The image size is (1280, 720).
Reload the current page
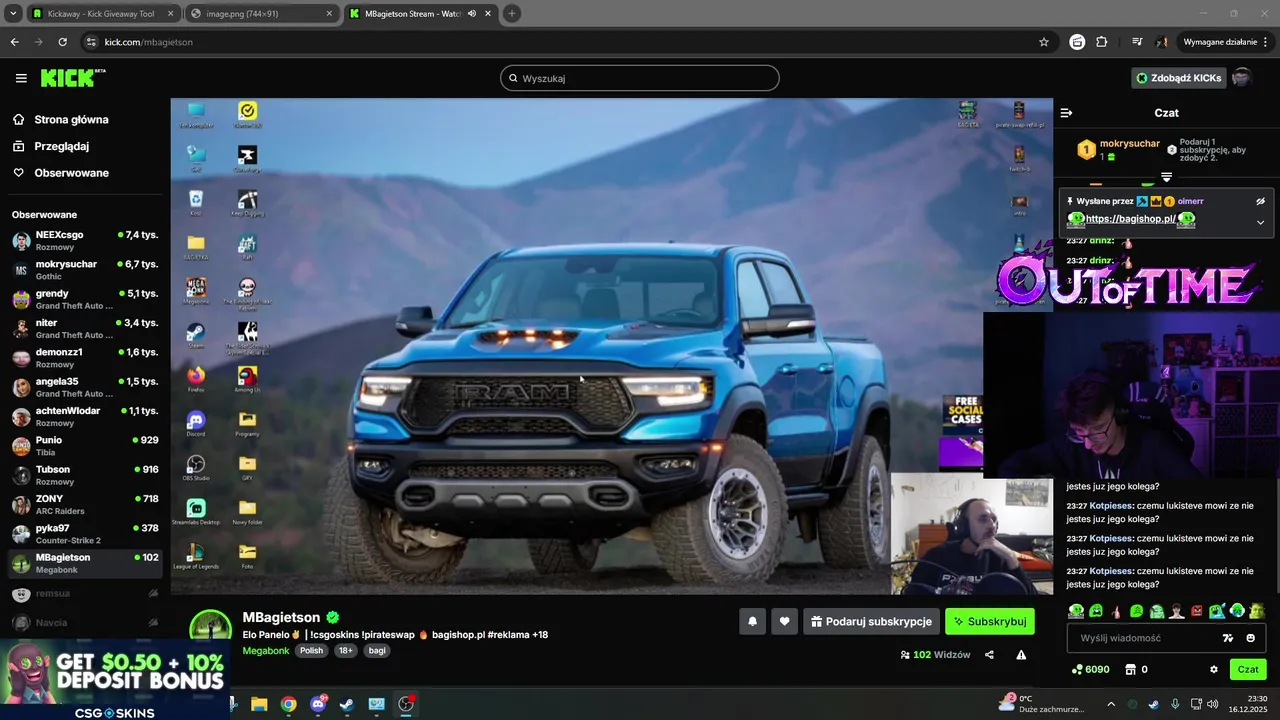tap(62, 42)
